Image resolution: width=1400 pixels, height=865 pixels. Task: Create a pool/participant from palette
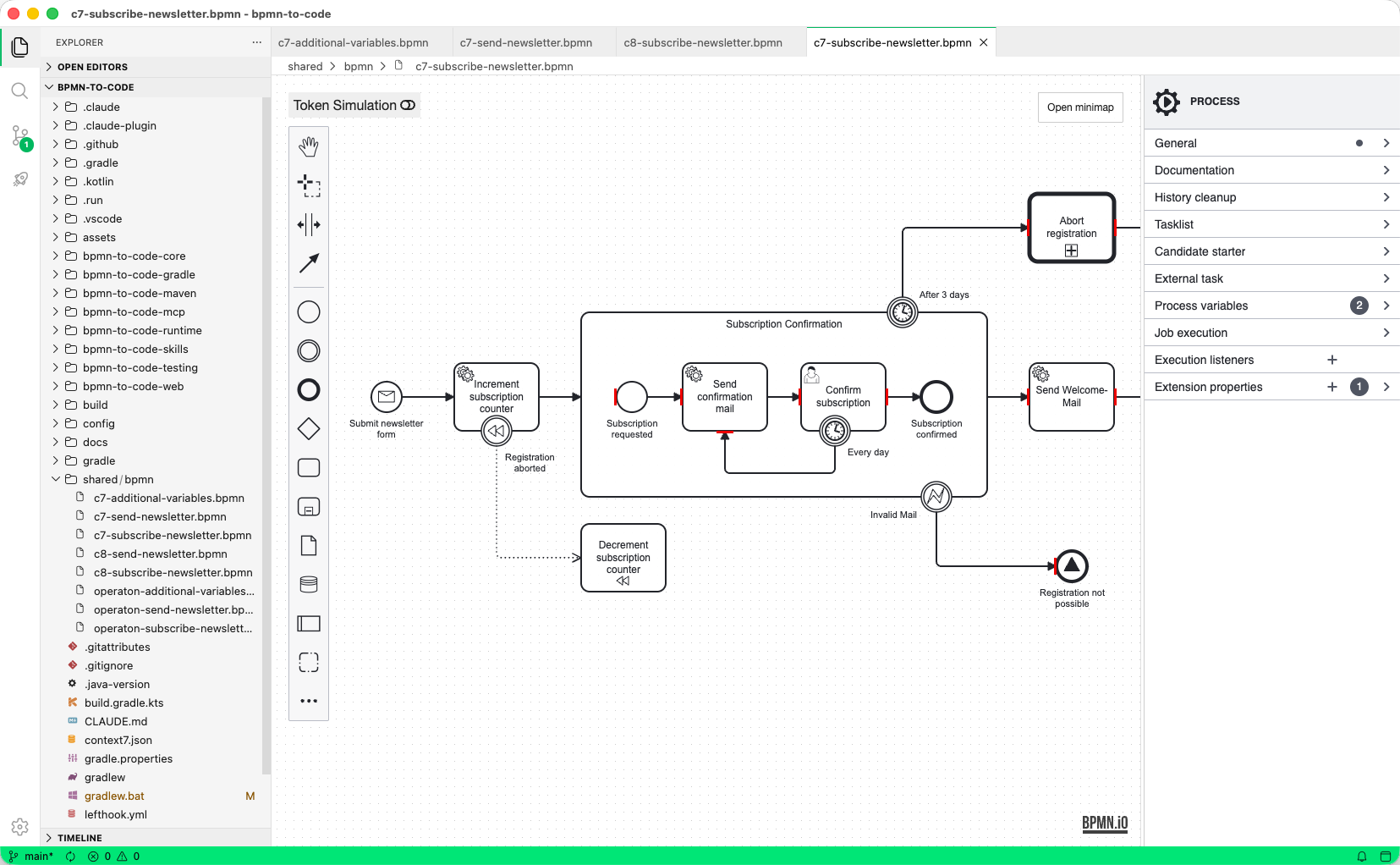pyautogui.click(x=309, y=624)
